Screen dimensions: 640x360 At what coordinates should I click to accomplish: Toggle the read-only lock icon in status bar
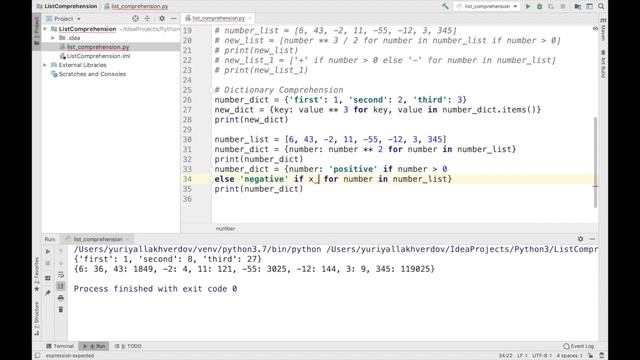(x=590, y=356)
